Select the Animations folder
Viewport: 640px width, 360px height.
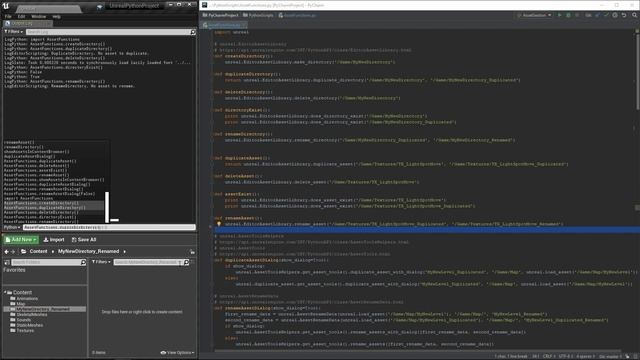[x=27, y=298]
